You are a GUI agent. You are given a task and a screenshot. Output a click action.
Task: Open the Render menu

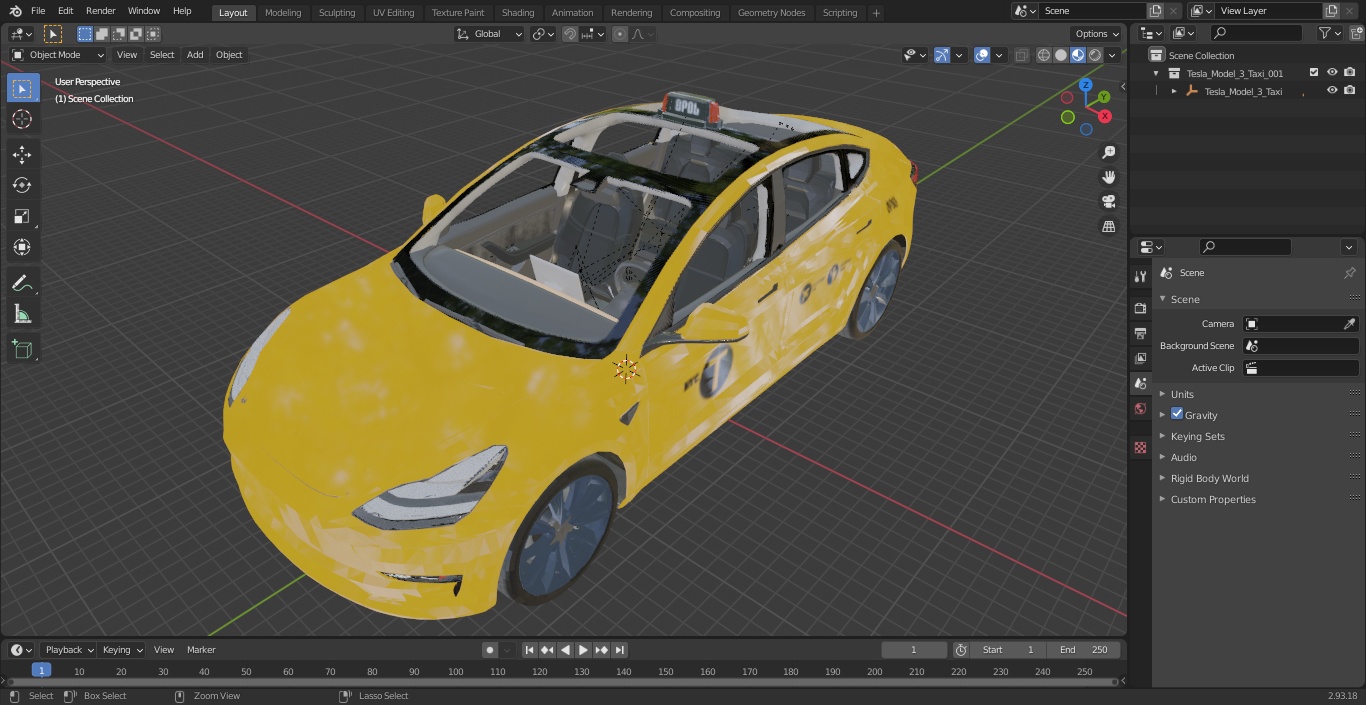[x=100, y=11]
